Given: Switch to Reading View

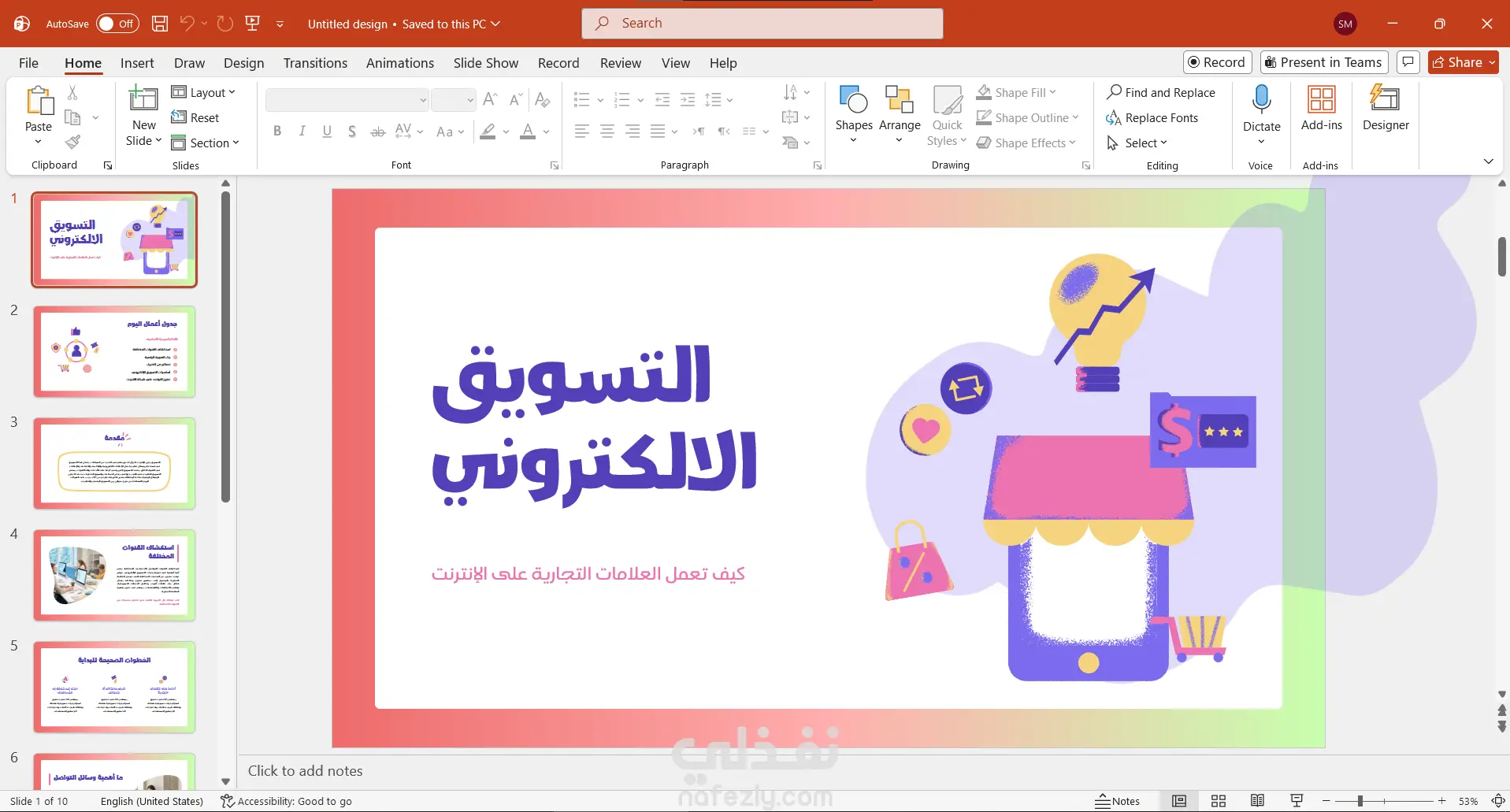Looking at the screenshot, I should tap(1258, 801).
